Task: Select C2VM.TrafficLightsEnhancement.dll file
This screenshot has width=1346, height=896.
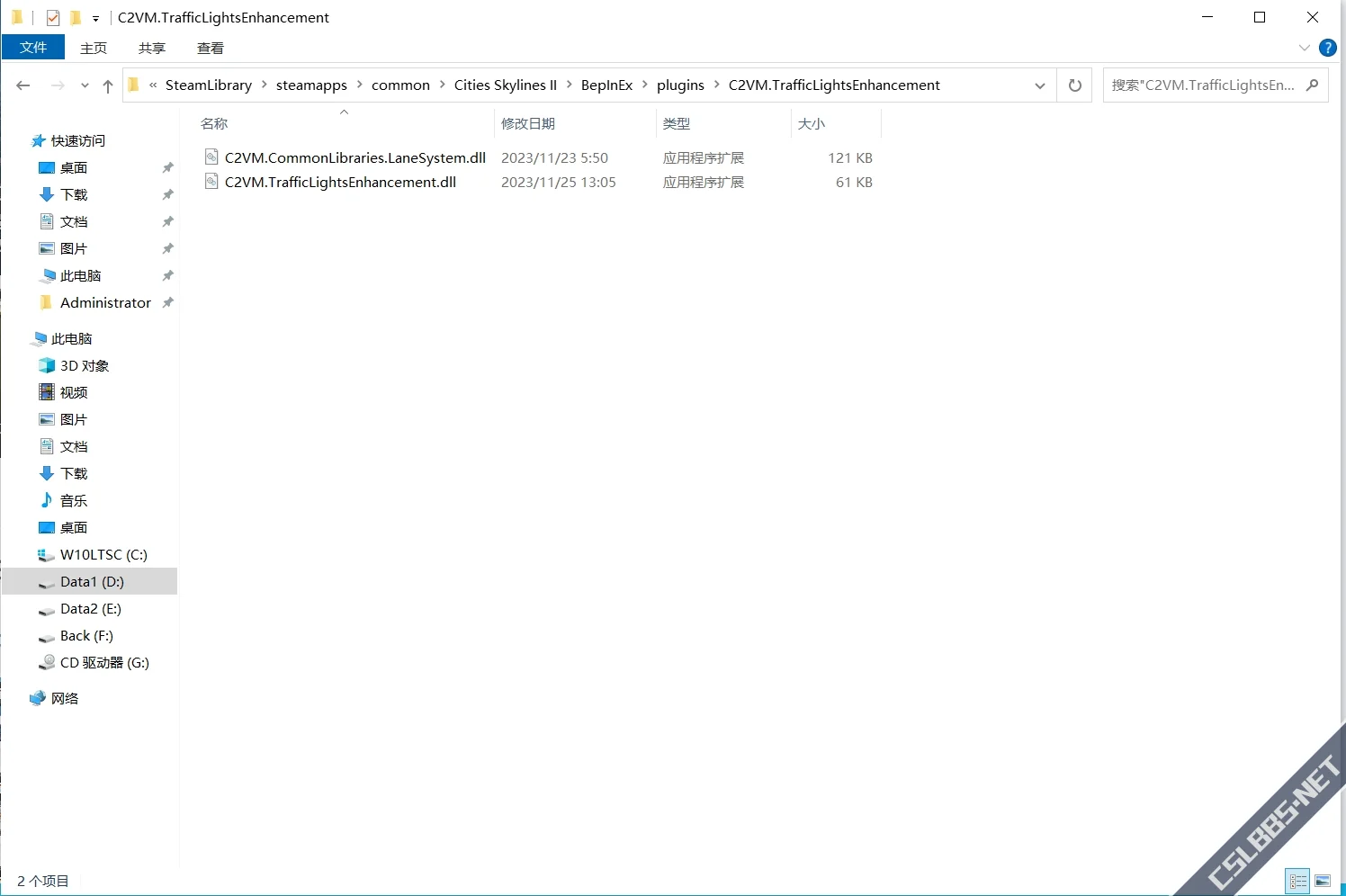Action: tap(340, 182)
